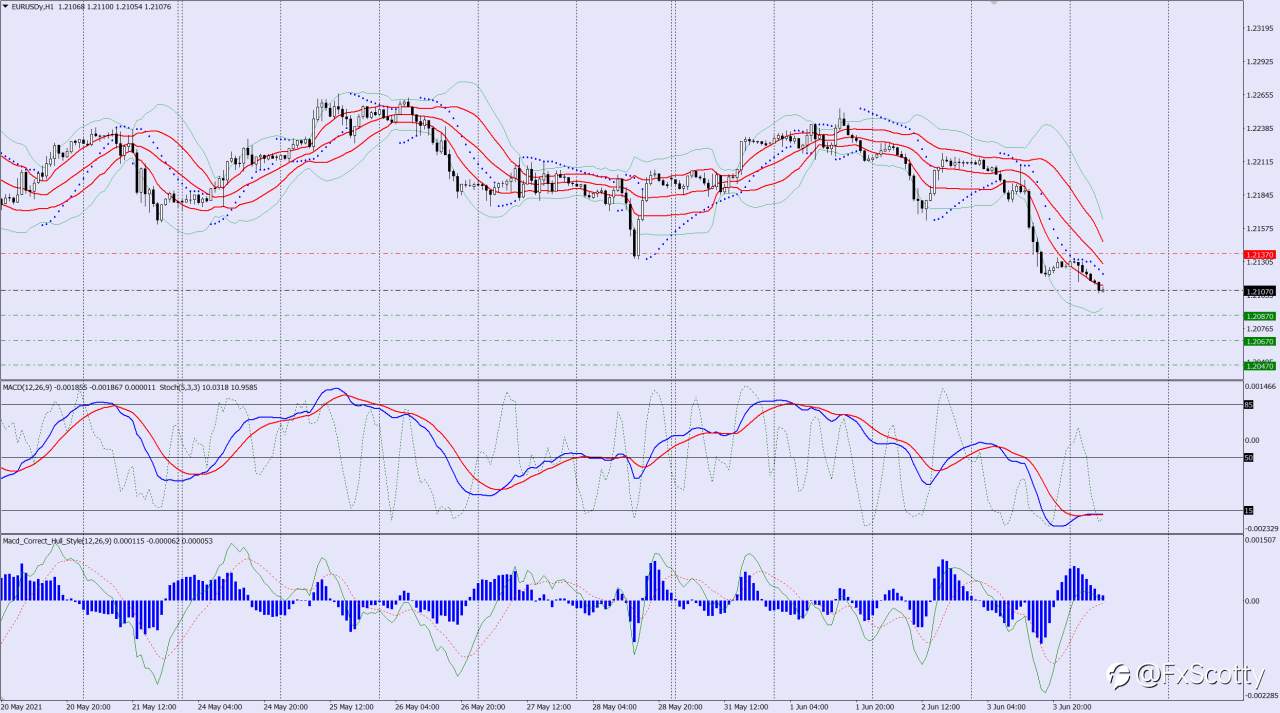Click time axis label 28 May 04:00
The image size is (1280, 713).
click(616, 707)
